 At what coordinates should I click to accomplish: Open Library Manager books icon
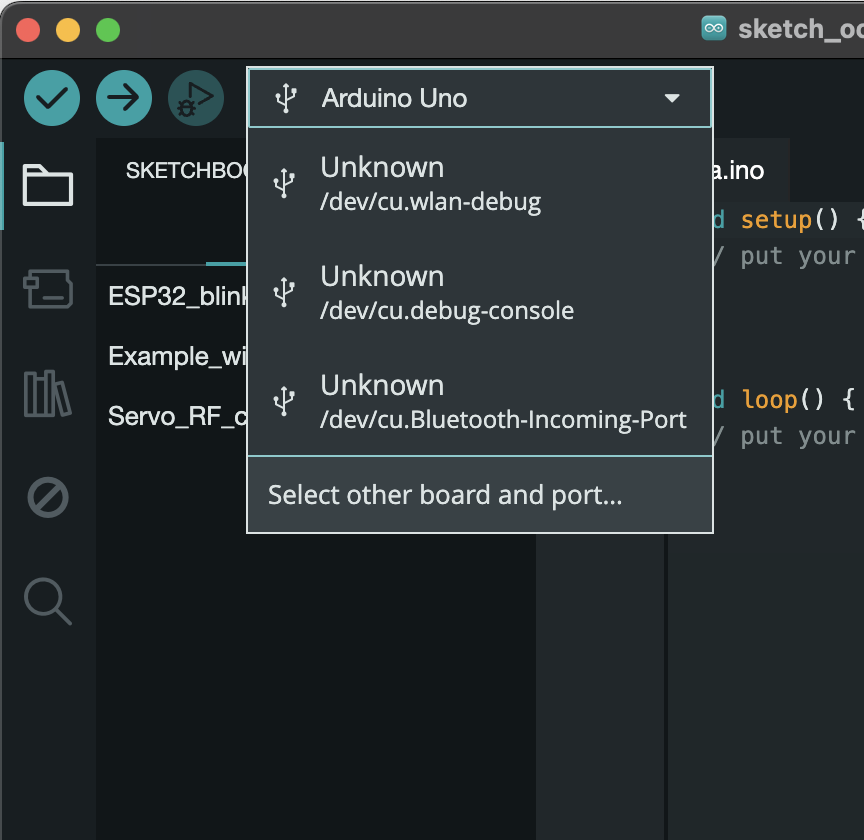(x=48, y=393)
